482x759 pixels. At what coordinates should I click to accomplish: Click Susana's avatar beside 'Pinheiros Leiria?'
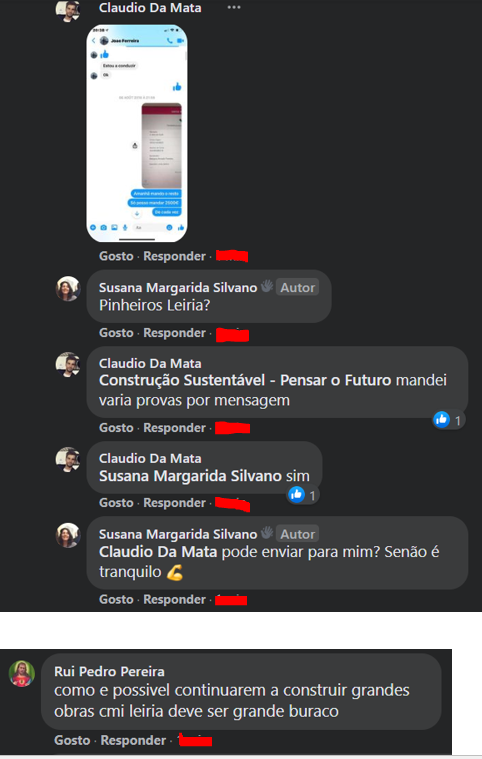coord(68,289)
